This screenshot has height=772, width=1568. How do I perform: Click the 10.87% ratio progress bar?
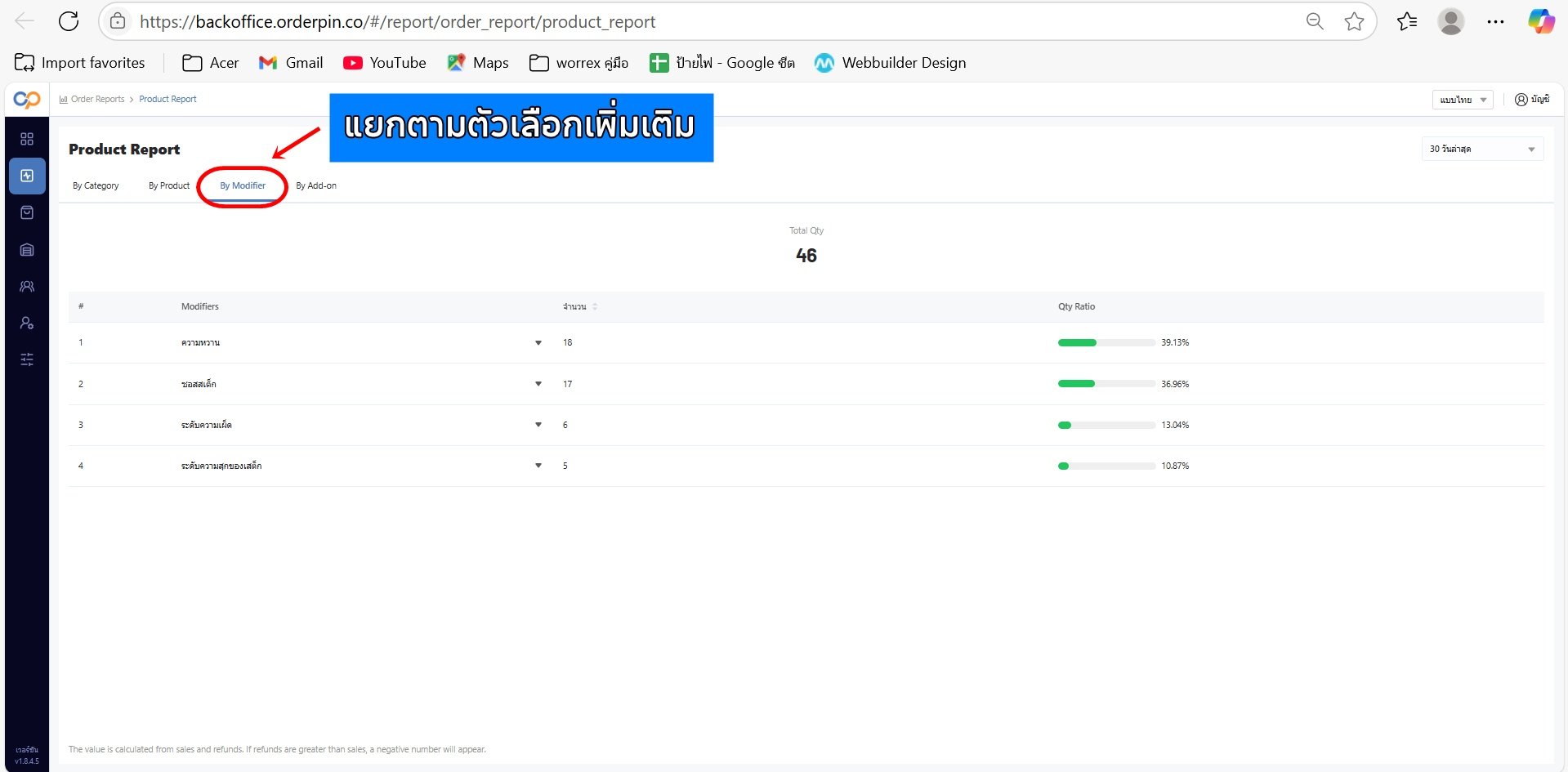1106,466
